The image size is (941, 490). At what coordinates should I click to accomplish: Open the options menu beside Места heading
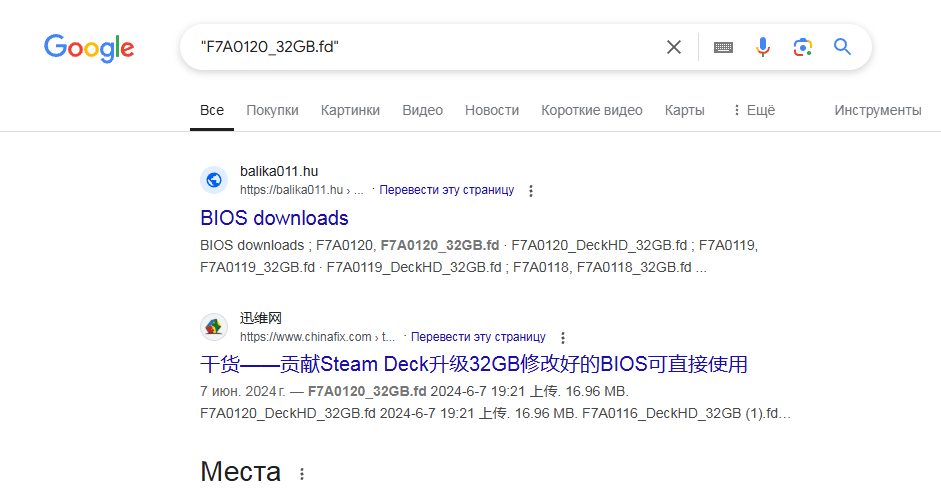point(302,474)
